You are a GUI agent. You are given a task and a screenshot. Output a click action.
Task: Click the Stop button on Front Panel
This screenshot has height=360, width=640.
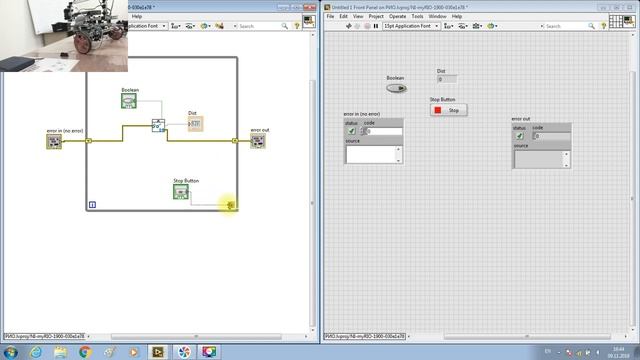449,110
